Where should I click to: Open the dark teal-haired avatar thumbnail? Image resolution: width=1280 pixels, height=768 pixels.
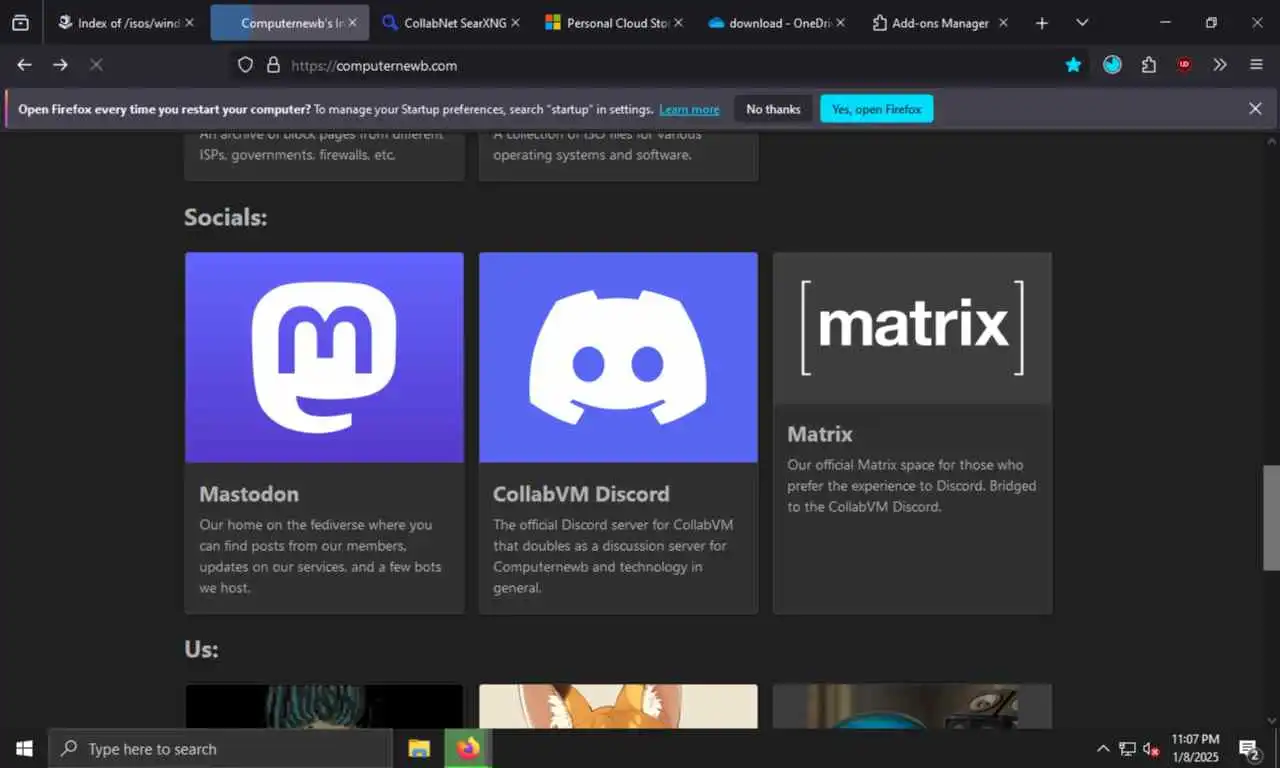[x=324, y=706]
